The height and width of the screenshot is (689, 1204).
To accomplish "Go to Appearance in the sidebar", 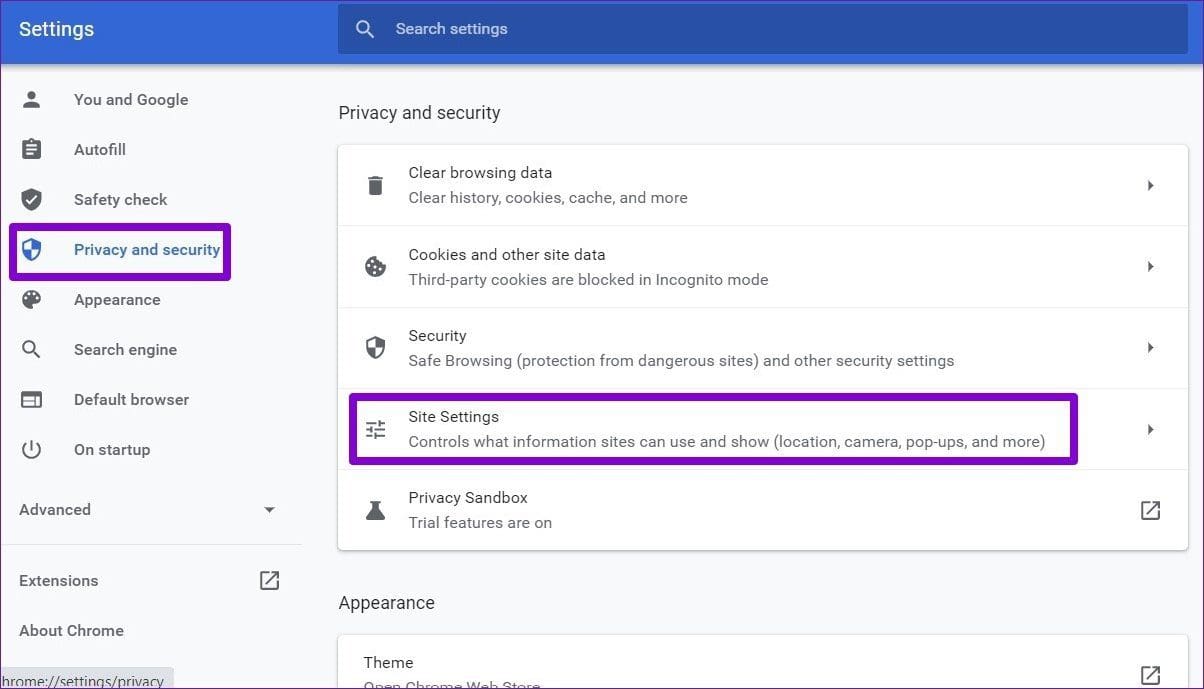I will [117, 299].
